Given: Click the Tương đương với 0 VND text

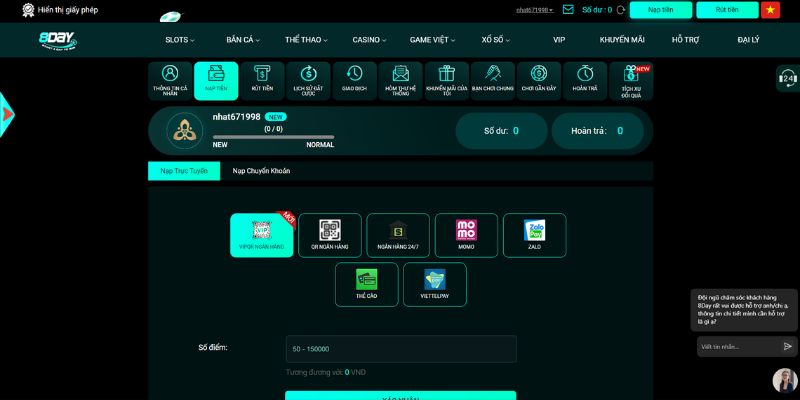Looking at the screenshot, I should click(x=326, y=372).
